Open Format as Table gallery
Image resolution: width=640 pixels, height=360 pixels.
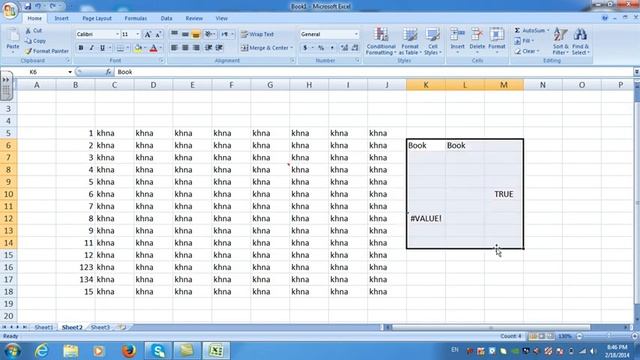click(410, 41)
